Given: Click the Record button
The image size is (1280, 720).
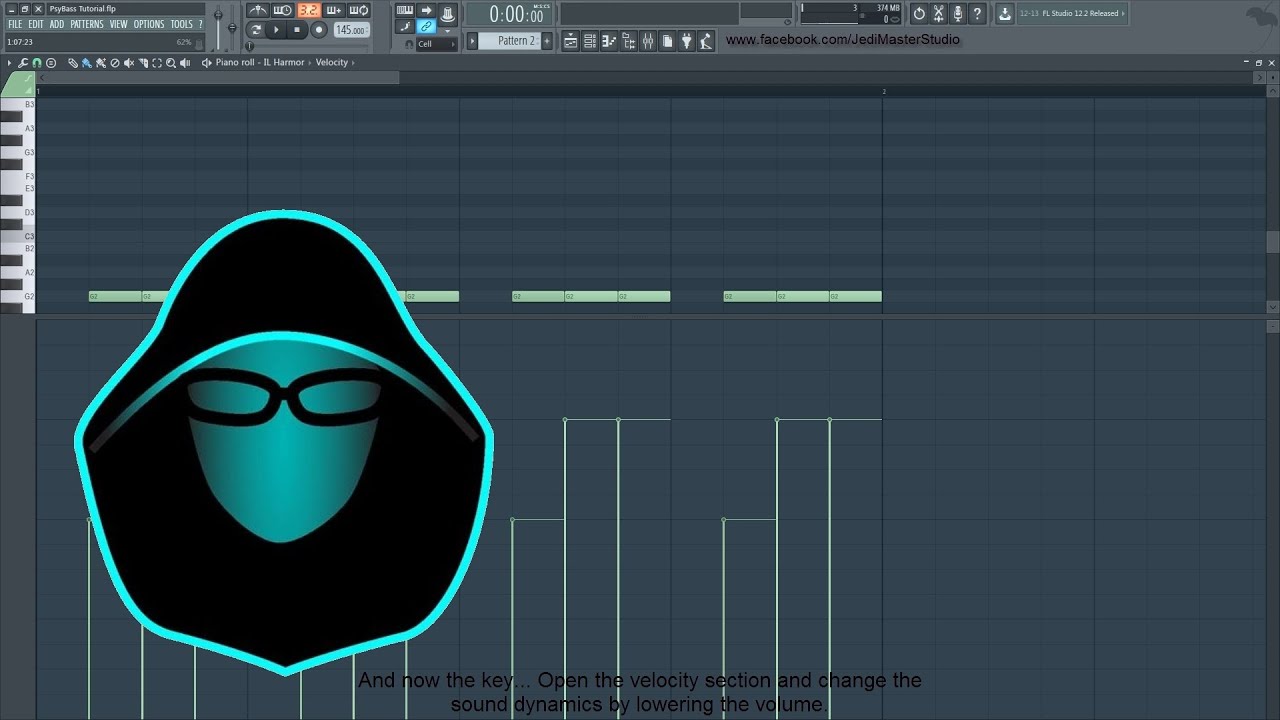Looking at the screenshot, I should (x=319, y=30).
